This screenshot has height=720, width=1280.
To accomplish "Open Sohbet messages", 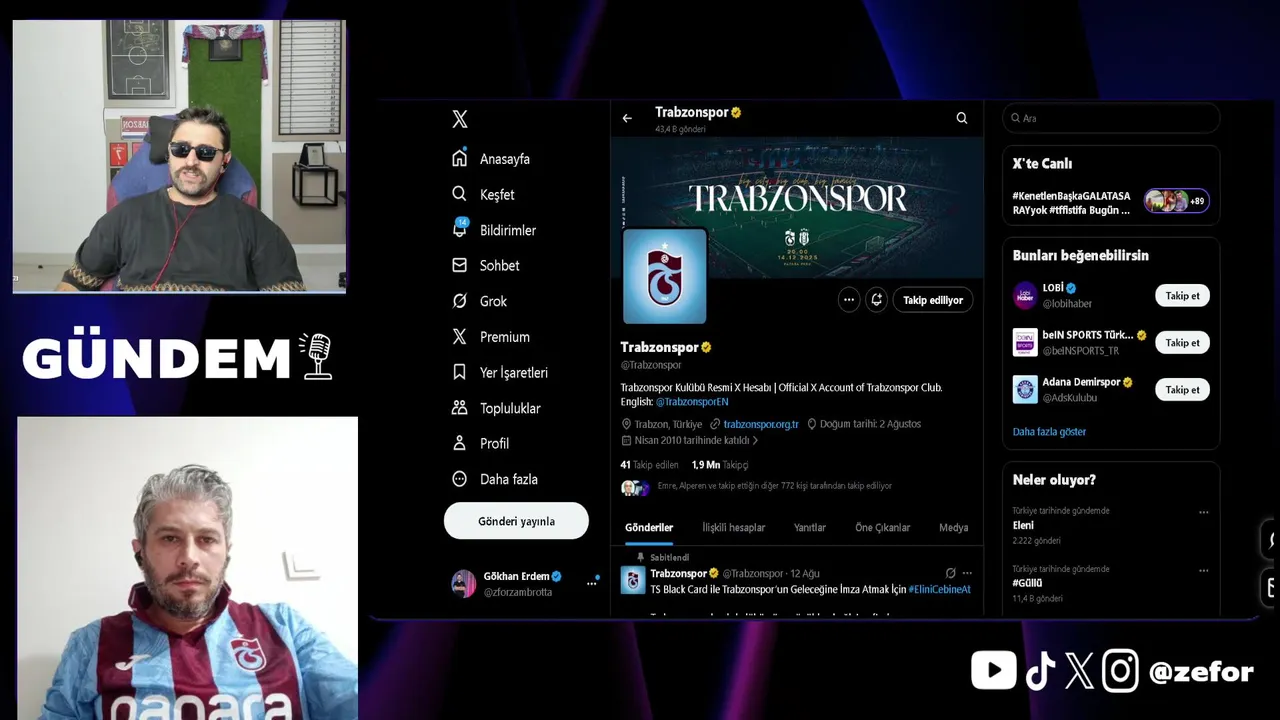I will [x=486, y=265].
